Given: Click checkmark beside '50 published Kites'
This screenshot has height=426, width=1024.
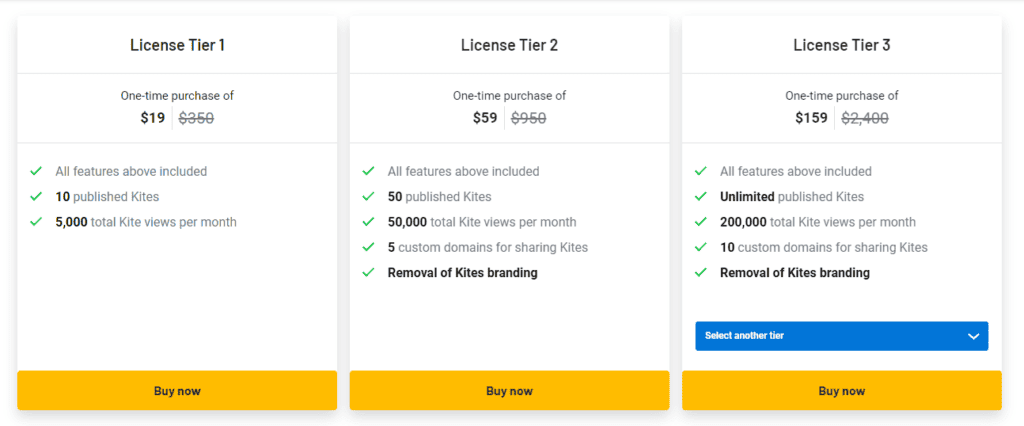Looking at the screenshot, I should (x=368, y=197).
